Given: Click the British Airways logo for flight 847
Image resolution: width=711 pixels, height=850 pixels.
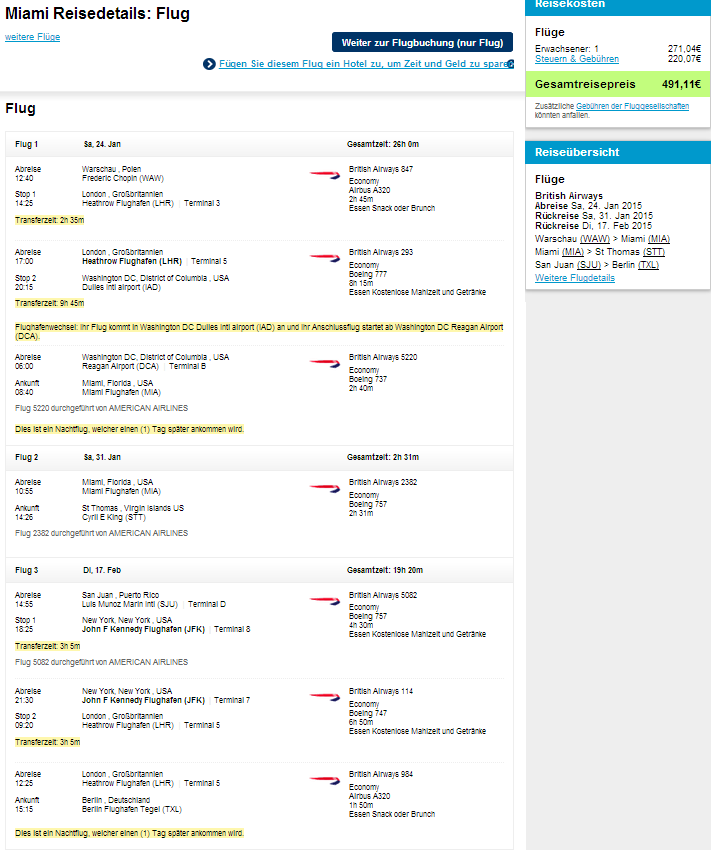Looking at the screenshot, I should (325, 175).
